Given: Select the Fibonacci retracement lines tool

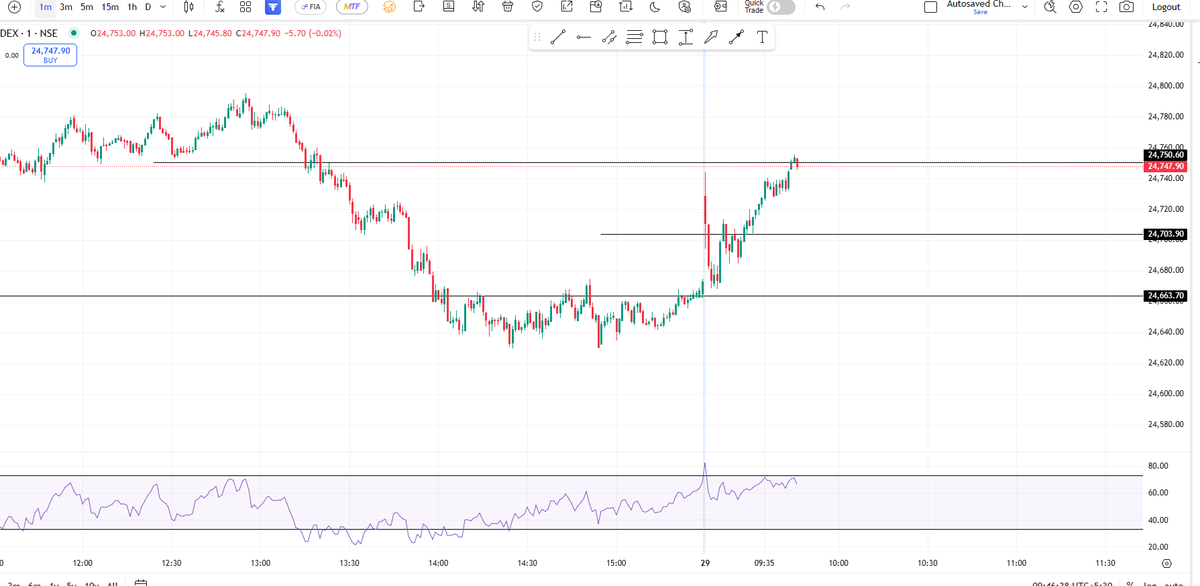Looking at the screenshot, I should pyautogui.click(x=635, y=38).
